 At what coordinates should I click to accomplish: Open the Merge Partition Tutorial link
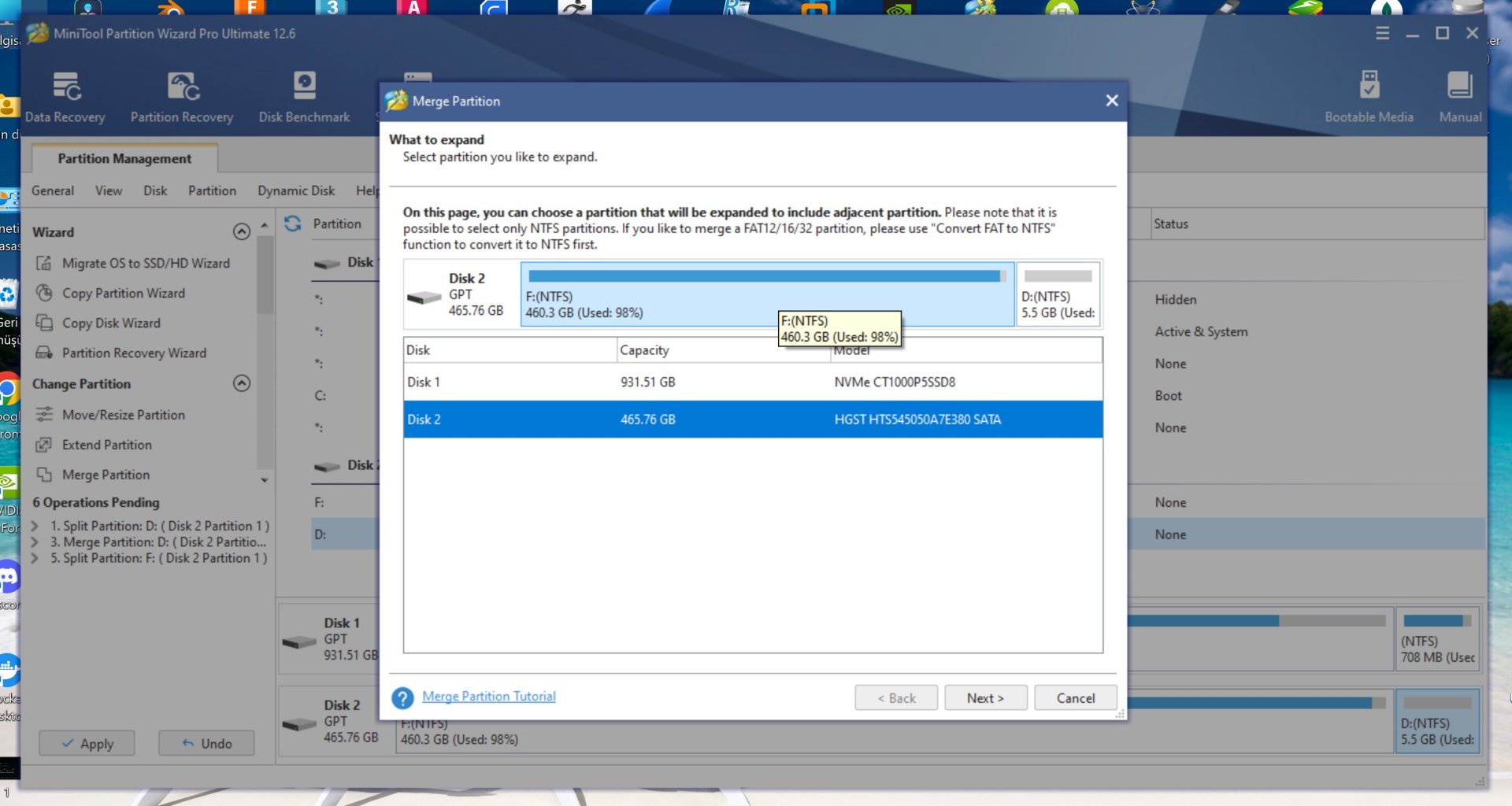[489, 697]
